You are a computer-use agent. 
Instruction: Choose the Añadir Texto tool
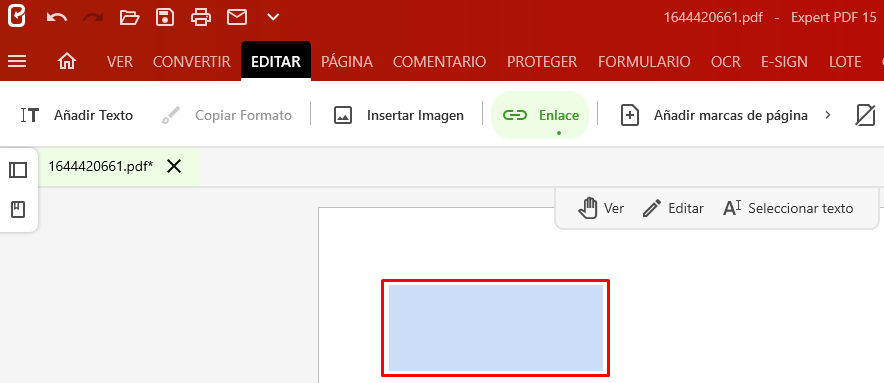(x=77, y=115)
